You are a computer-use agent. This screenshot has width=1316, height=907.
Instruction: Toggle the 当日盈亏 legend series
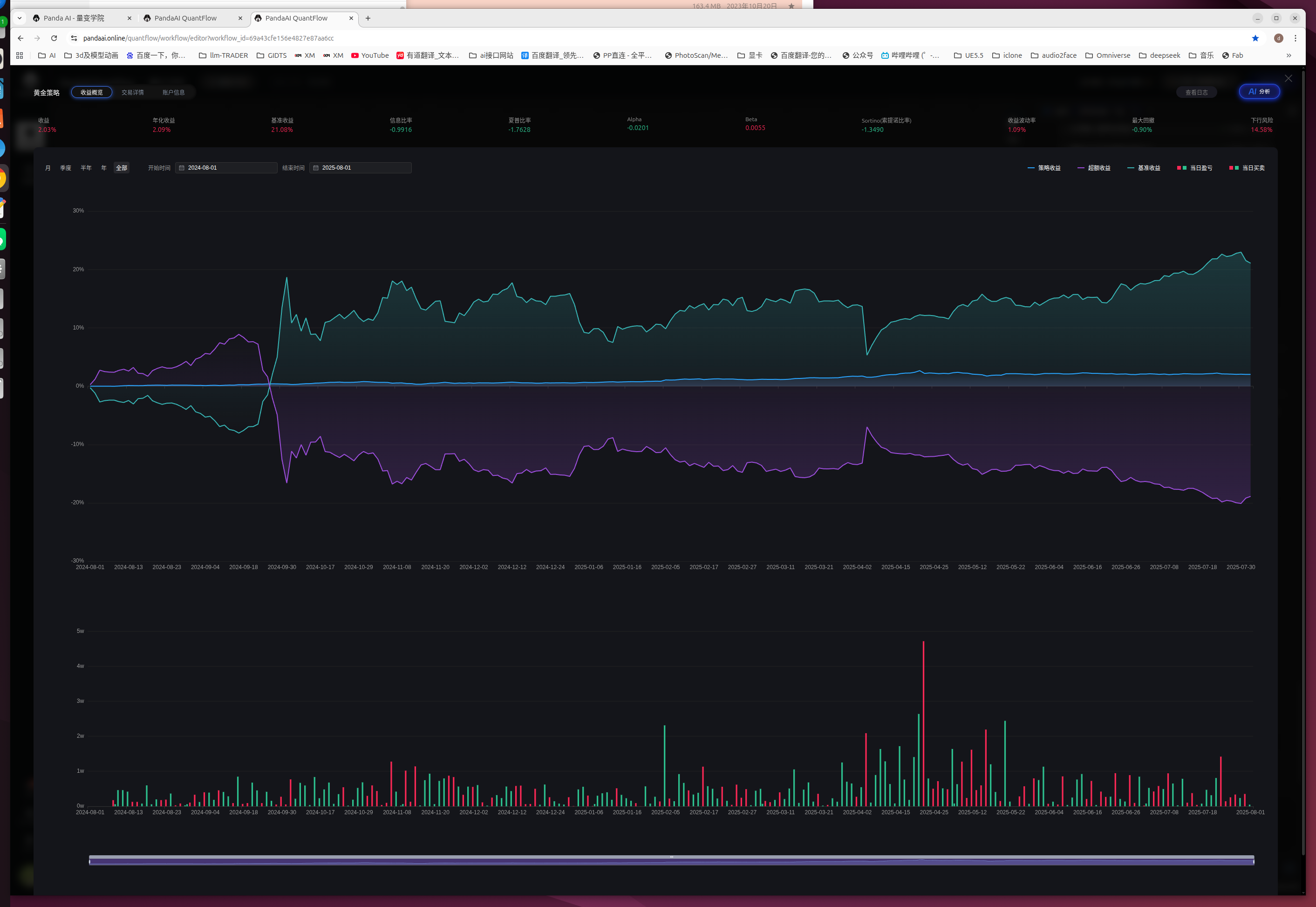click(x=1194, y=168)
